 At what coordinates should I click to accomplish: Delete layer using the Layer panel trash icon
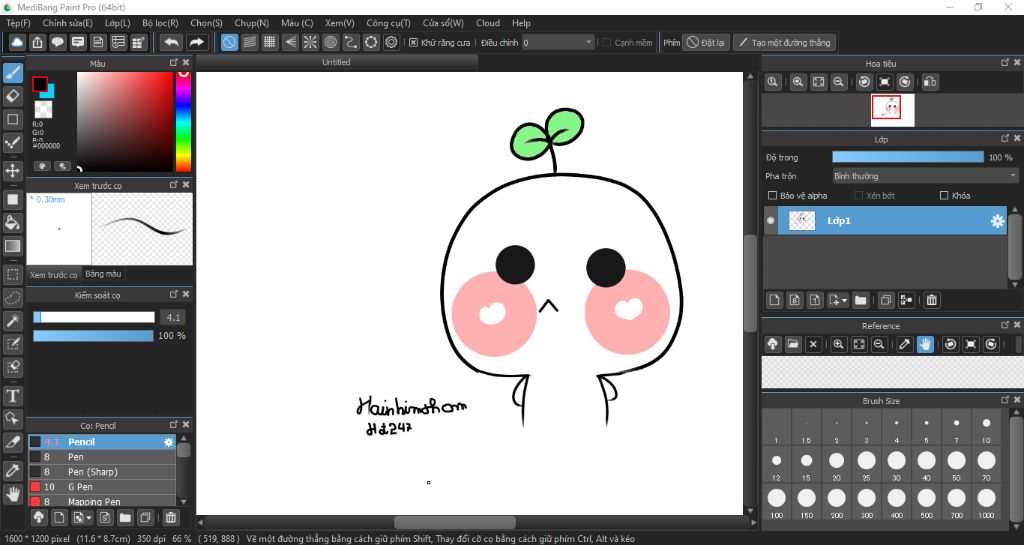932,300
